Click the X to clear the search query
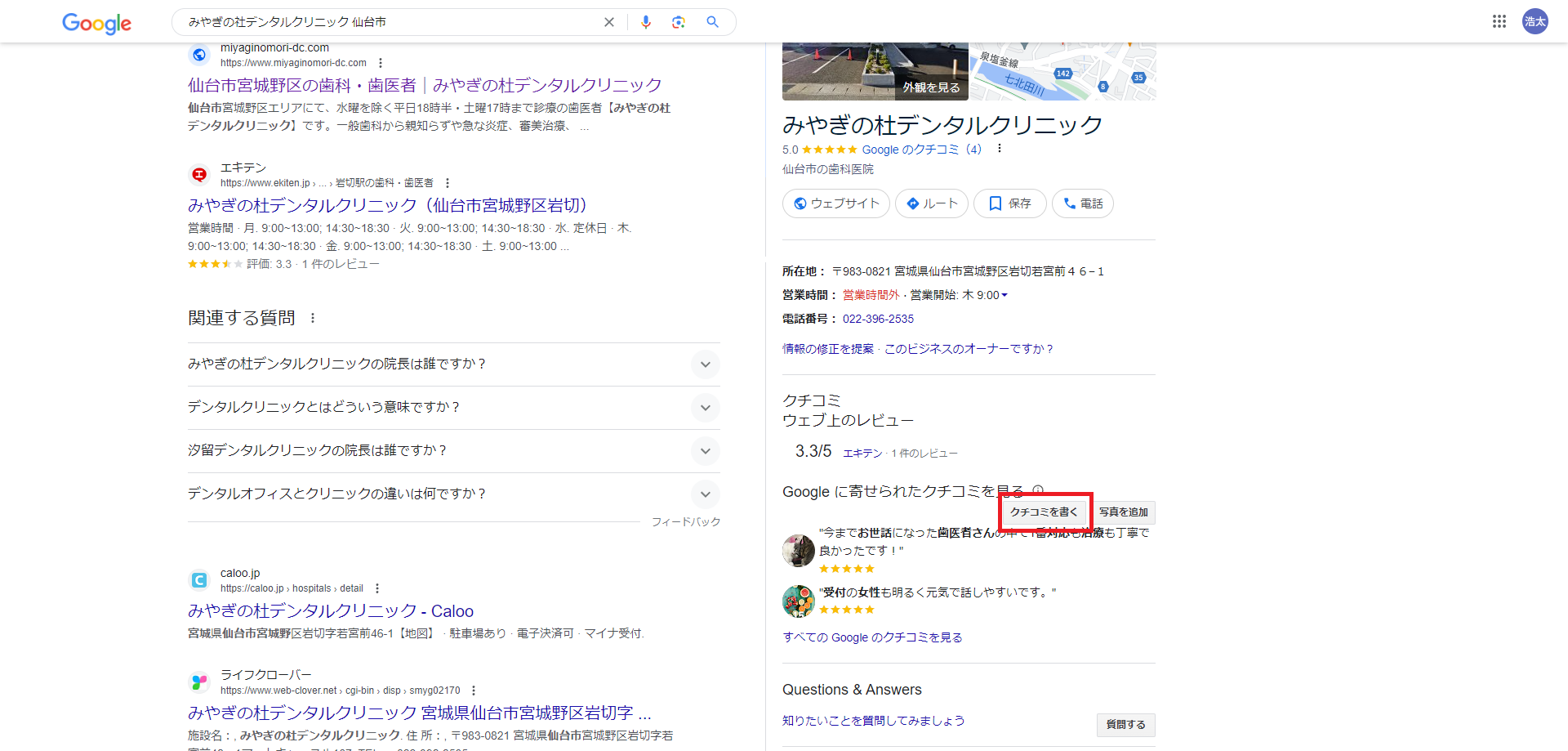The image size is (1568, 751). pyautogui.click(x=608, y=22)
